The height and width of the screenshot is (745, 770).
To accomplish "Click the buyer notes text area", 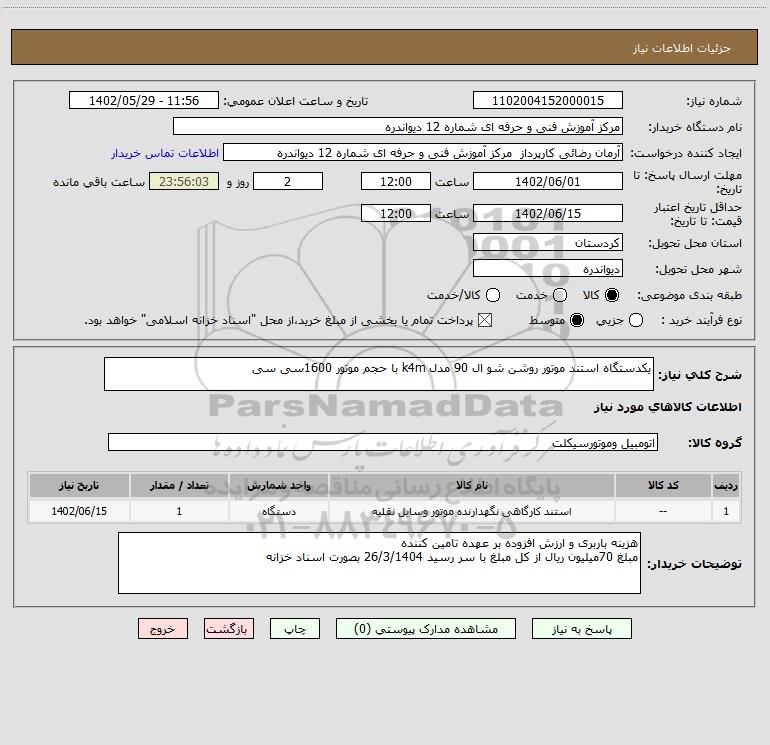I will pyautogui.click(x=379, y=563).
